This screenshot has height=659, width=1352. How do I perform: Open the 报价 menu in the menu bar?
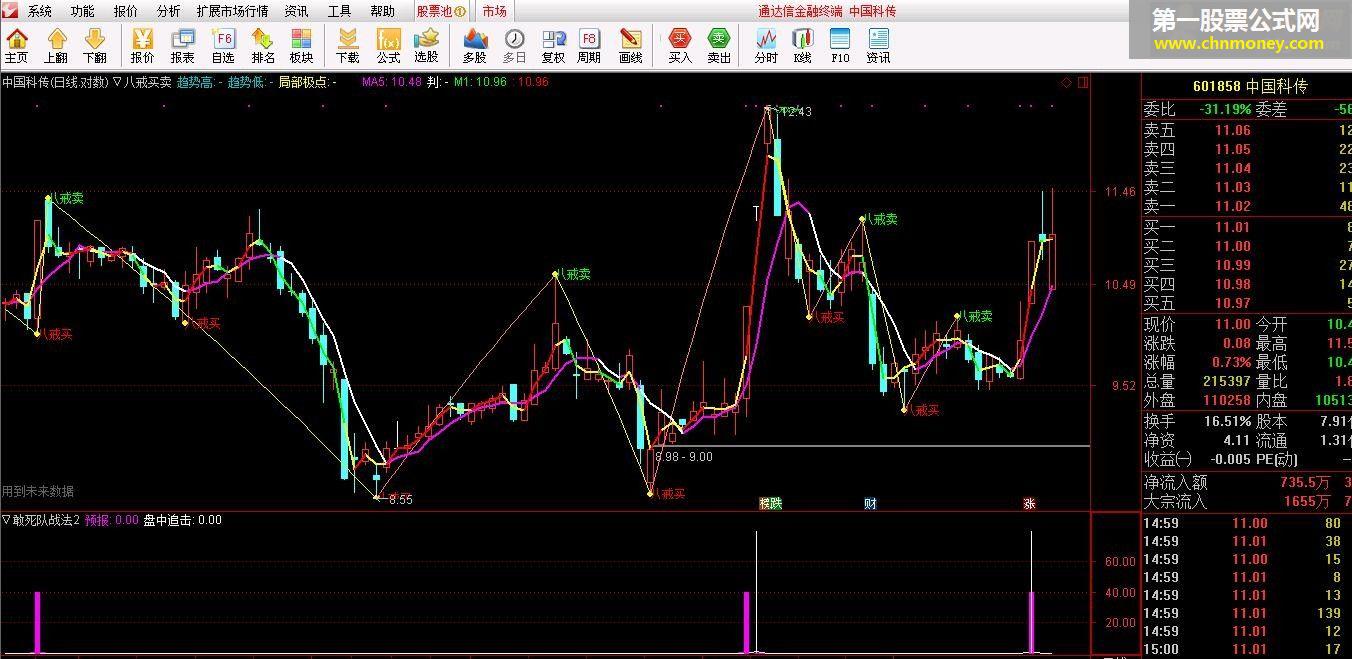click(126, 11)
